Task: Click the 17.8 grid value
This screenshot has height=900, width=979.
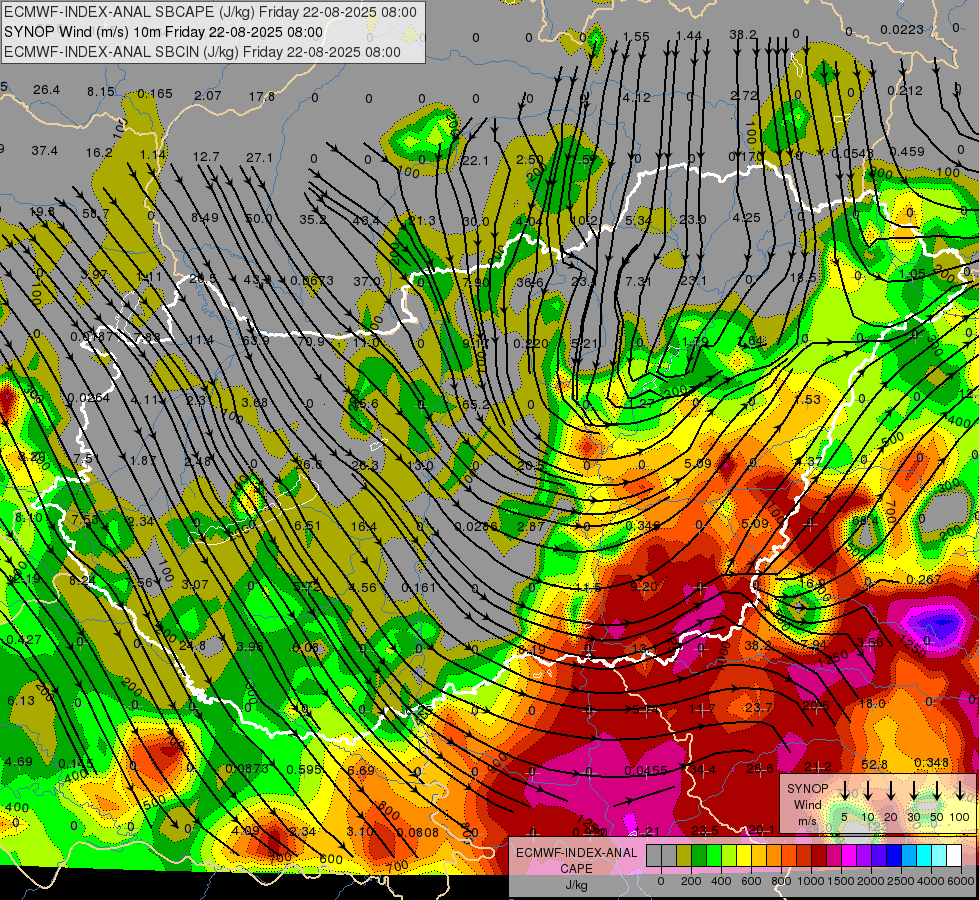Action: tap(262, 96)
